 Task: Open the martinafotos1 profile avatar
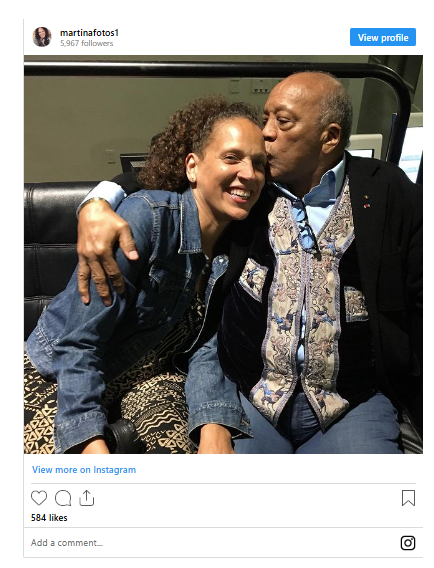click(42, 37)
